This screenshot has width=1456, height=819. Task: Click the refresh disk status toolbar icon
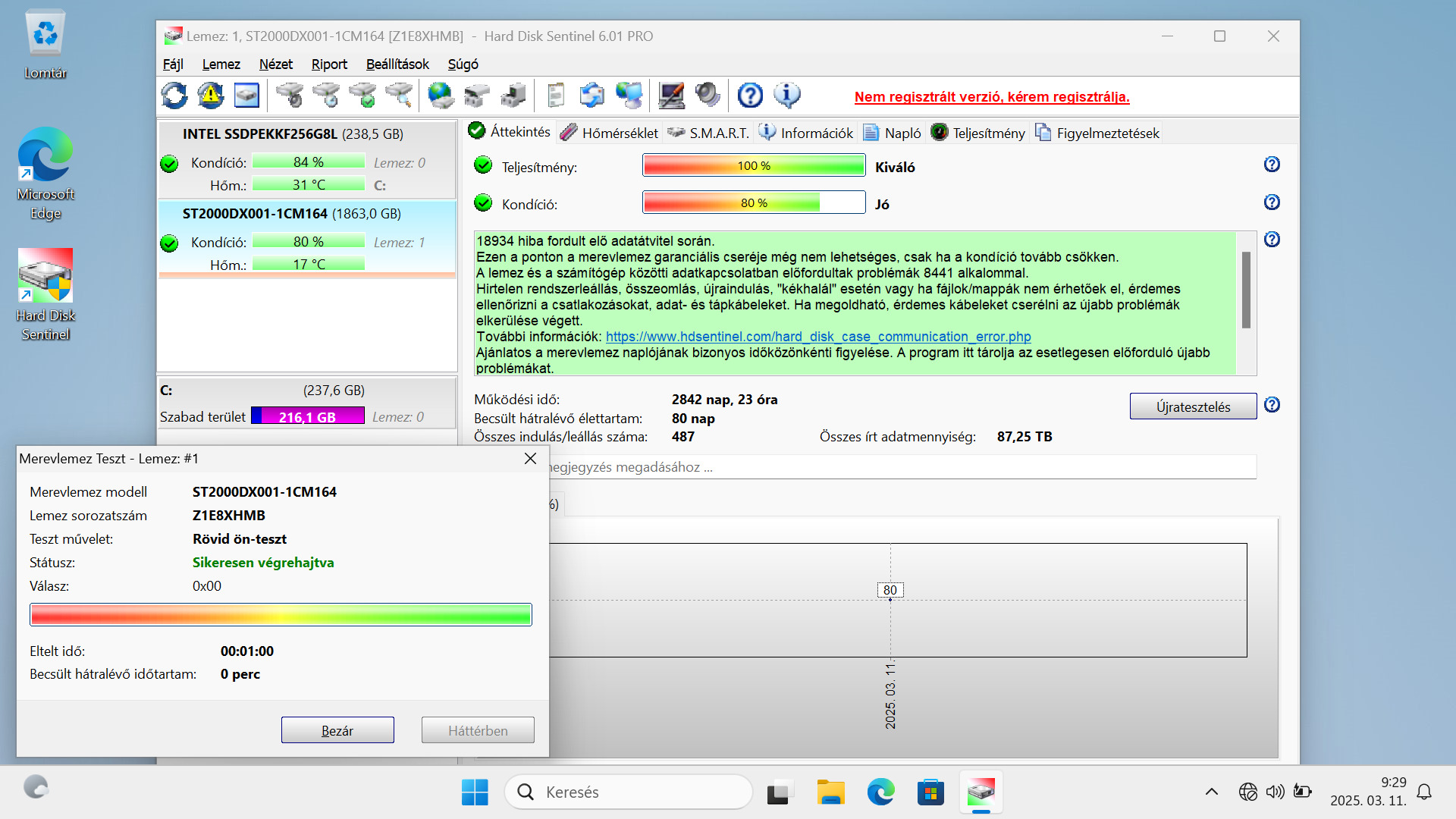coord(174,96)
